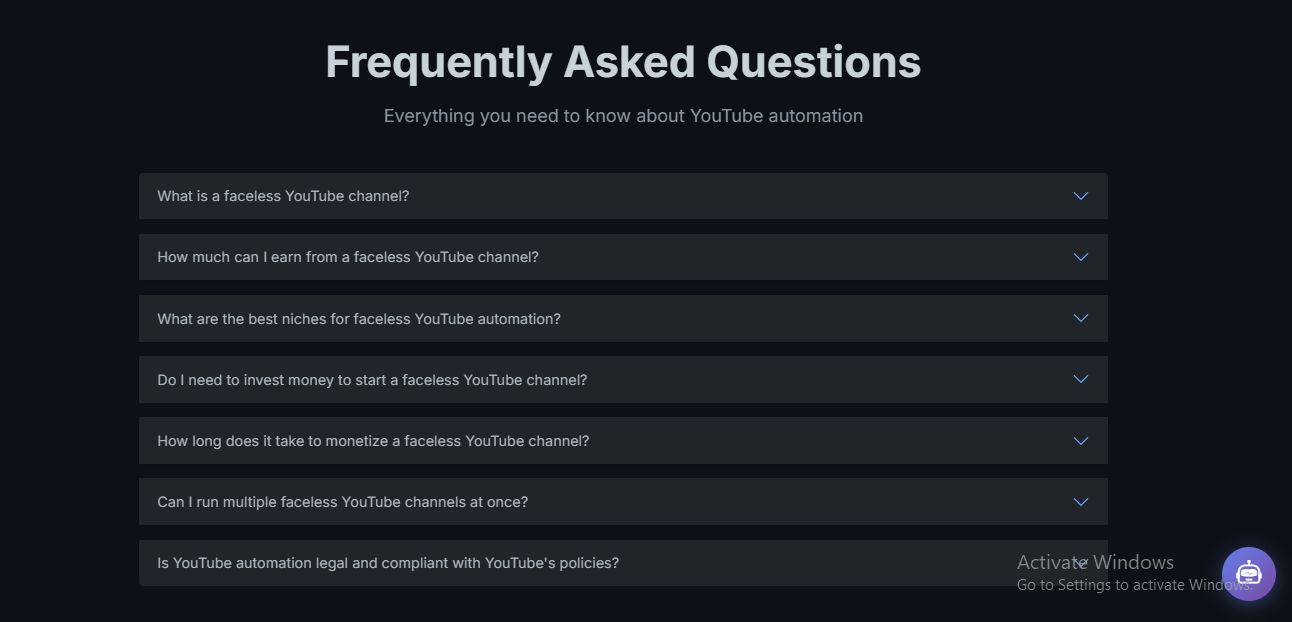This screenshot has height=622, width=1292.
Task: Open 'Can I run multiple faceless YouTube channels' text
Action: point(342,502)
